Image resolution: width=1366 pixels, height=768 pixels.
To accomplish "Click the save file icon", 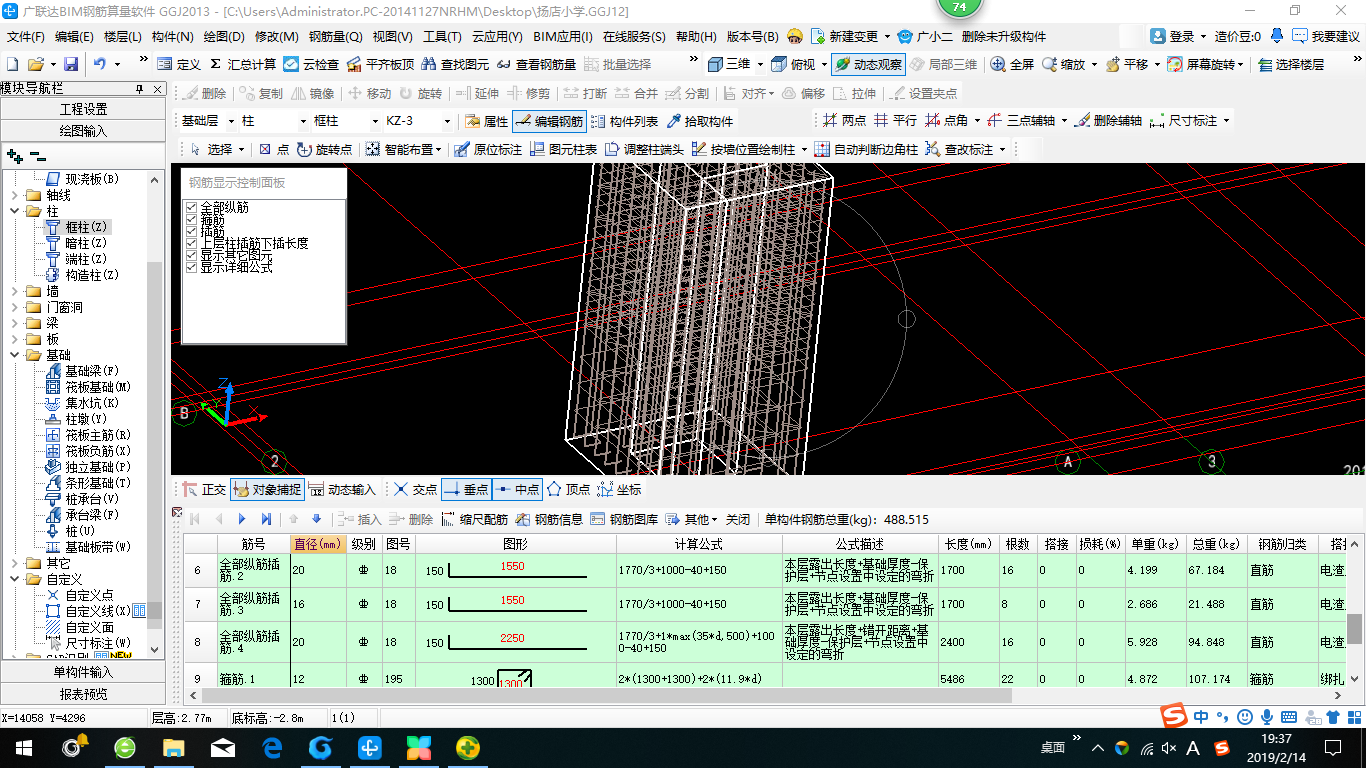I will point(71,64).
